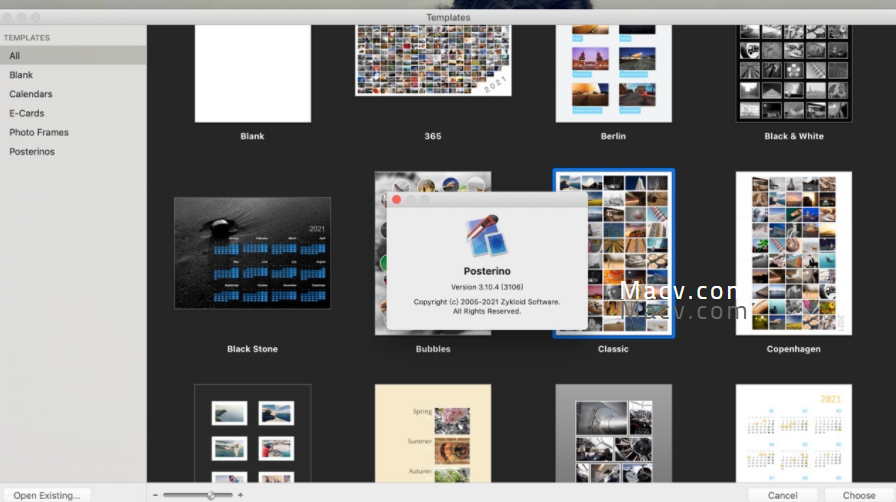Select the Black & White template thumbnail

pos(794,73)
